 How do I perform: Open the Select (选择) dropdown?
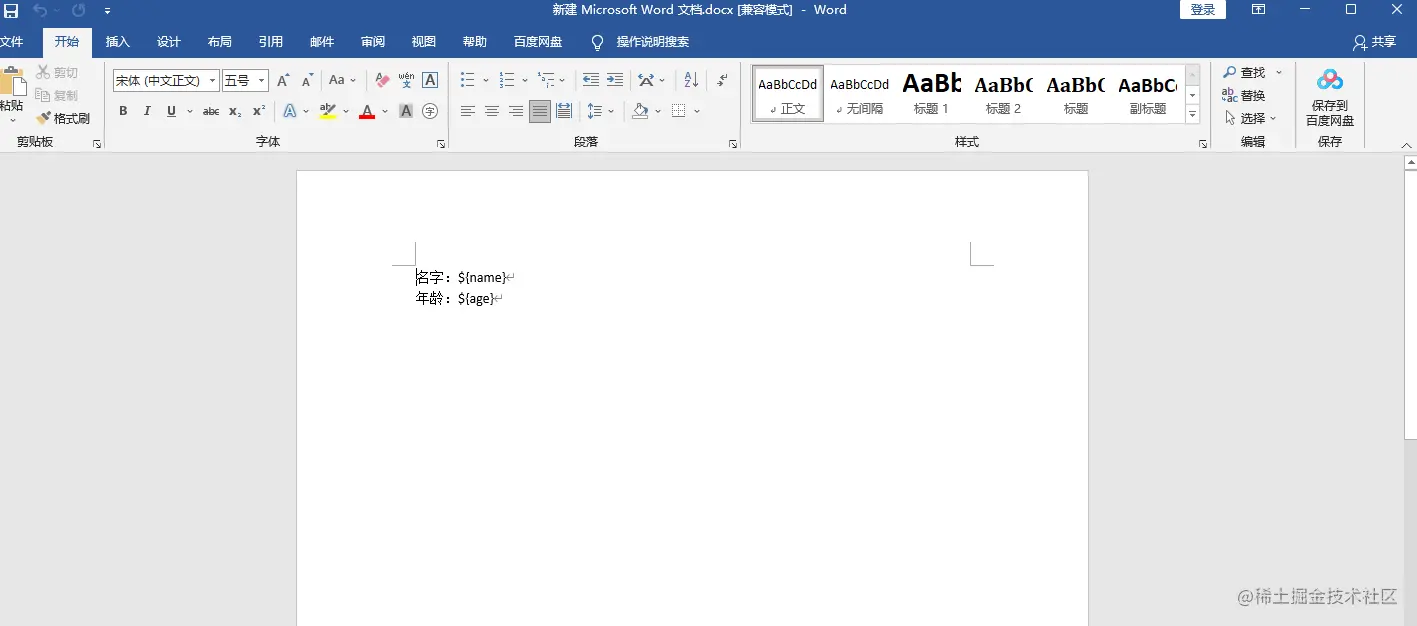pyautogui.click(x=1251, y=118)
